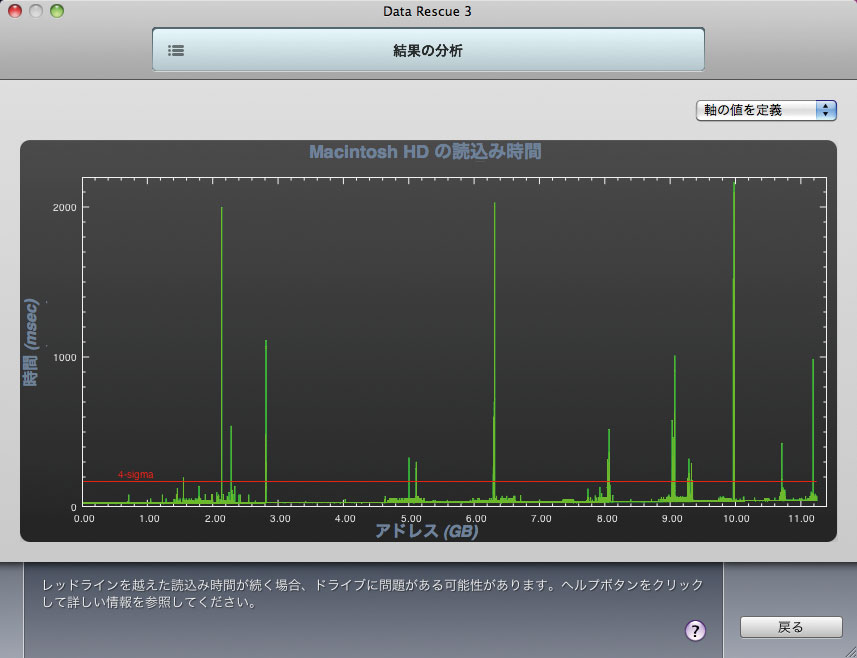Open the 軸の値を定義 dropdown

(766, 110)
